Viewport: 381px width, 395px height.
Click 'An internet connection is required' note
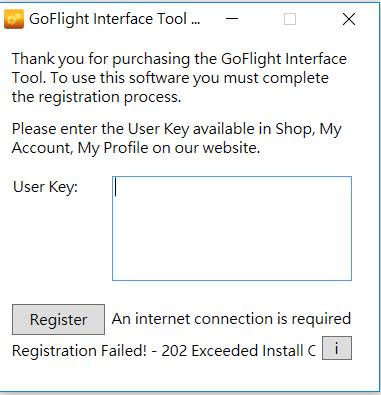(231, 319)
